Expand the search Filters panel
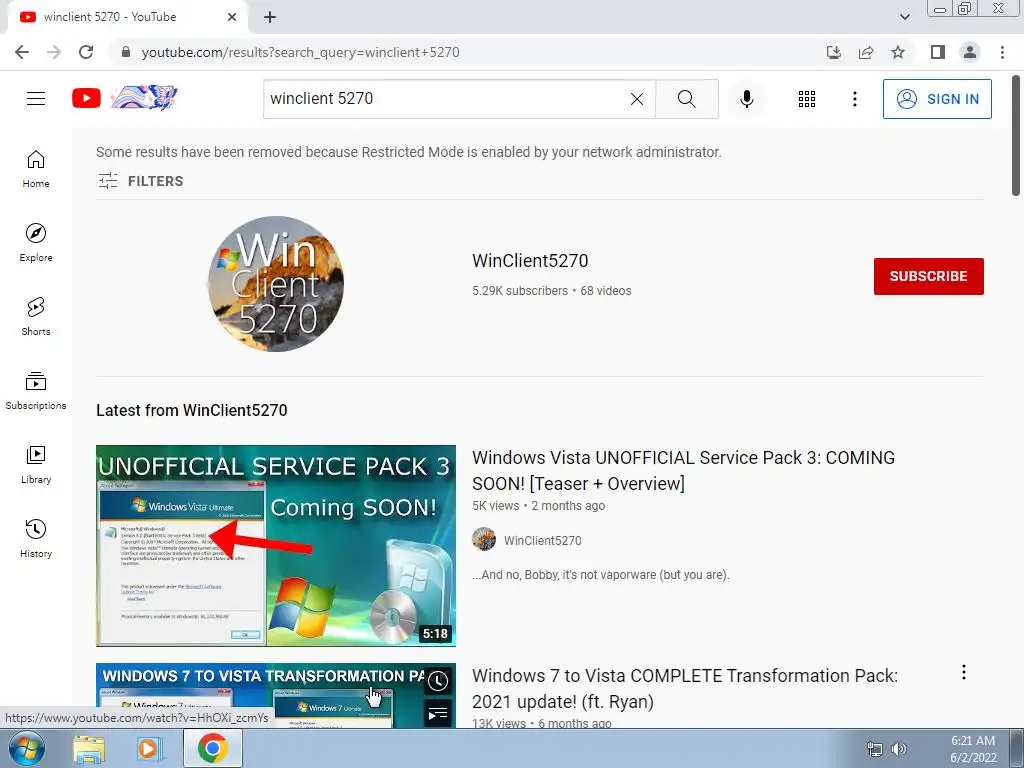This screenshot has height=768, width=1024. click(140, 181)
